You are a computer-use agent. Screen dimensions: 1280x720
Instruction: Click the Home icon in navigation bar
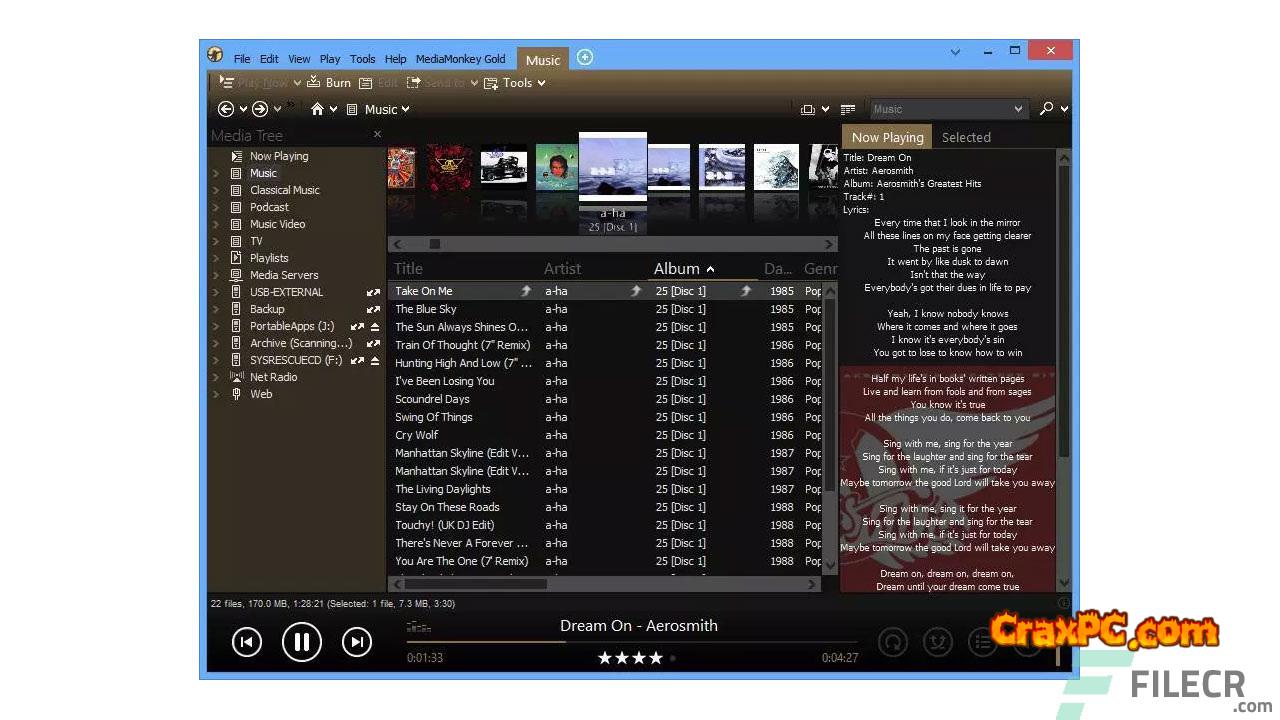317,109
